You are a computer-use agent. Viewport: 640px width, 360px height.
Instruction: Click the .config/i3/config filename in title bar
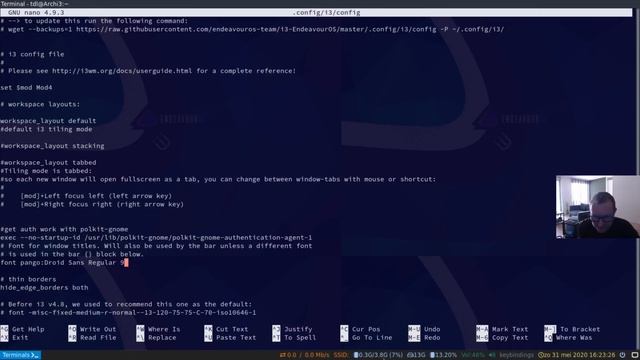pyautogui.click(x=326, y=13)
